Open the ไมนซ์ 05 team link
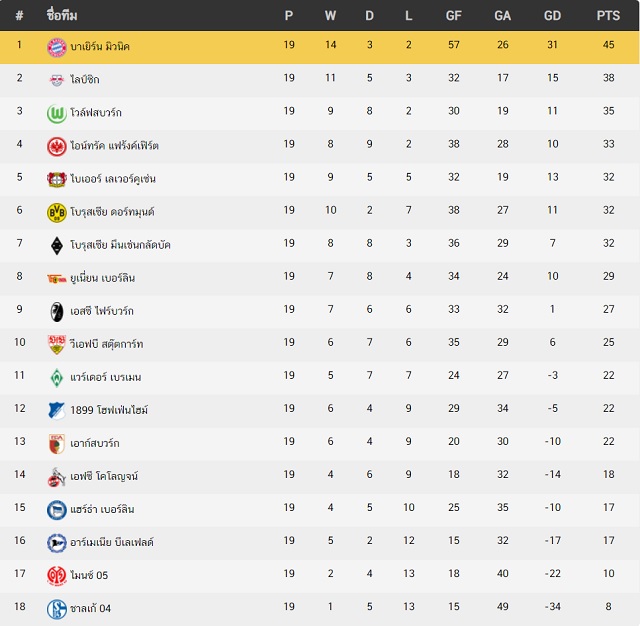 tap(89, 575)
